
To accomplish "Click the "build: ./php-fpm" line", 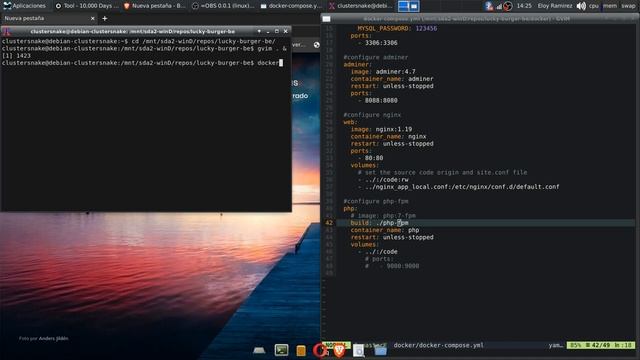I will [x=379, y=223].
